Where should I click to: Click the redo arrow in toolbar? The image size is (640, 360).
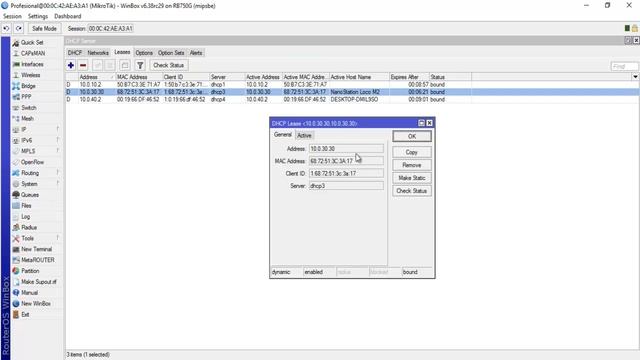tap(19, 29)
